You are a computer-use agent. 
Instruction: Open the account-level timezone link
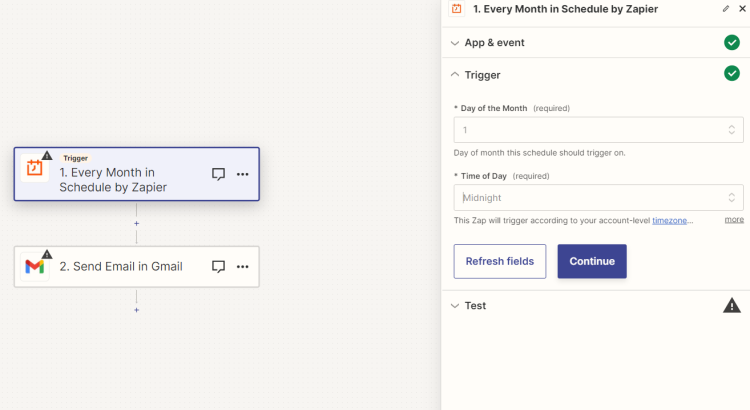coord(670,220)
